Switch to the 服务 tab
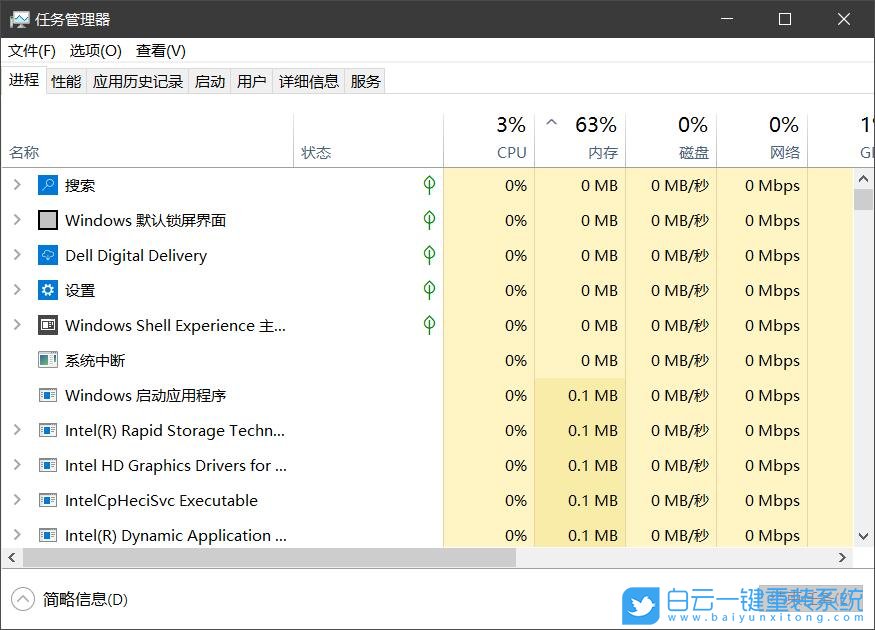Viewport: 875px width, 630px height. tap(365, 81)
